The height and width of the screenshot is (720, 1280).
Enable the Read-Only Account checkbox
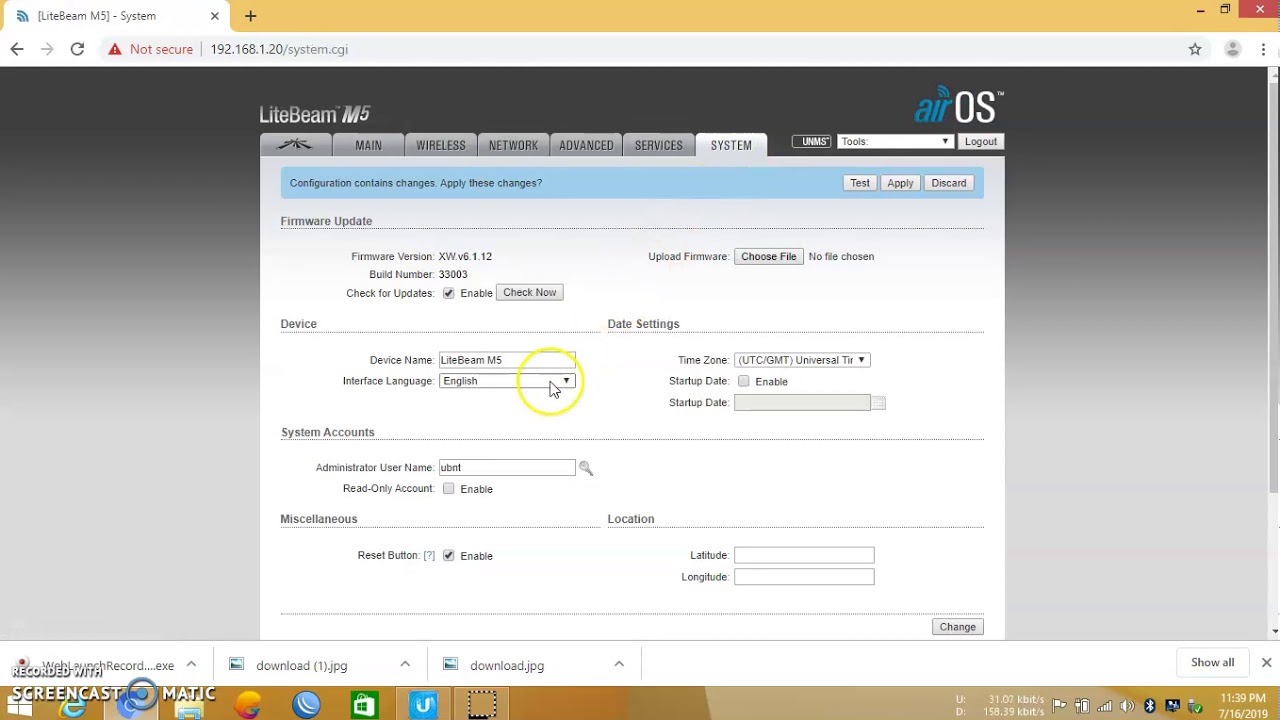[x=448, y=488]
